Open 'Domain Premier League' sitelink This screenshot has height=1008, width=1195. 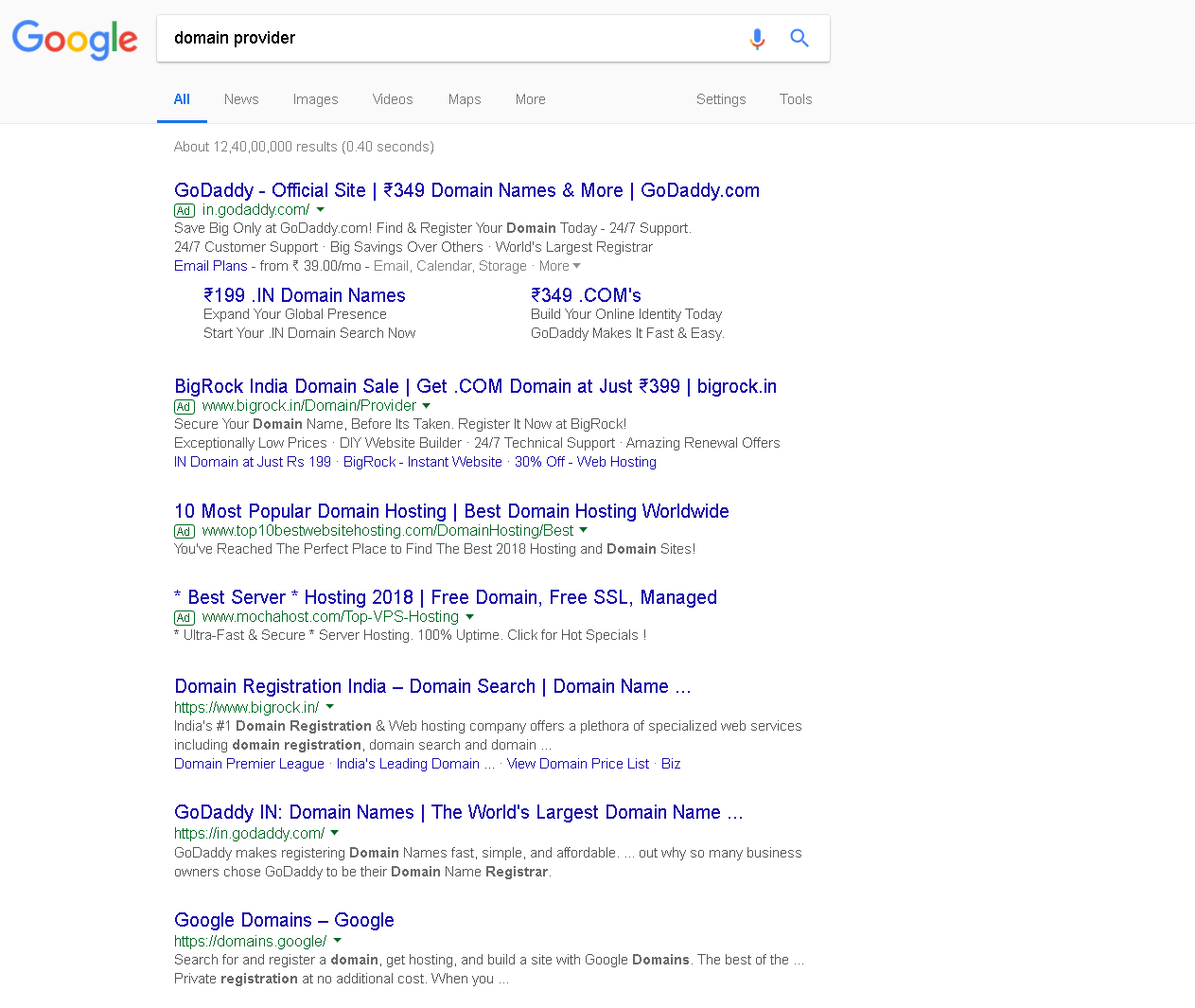click(x=249, y=764)
